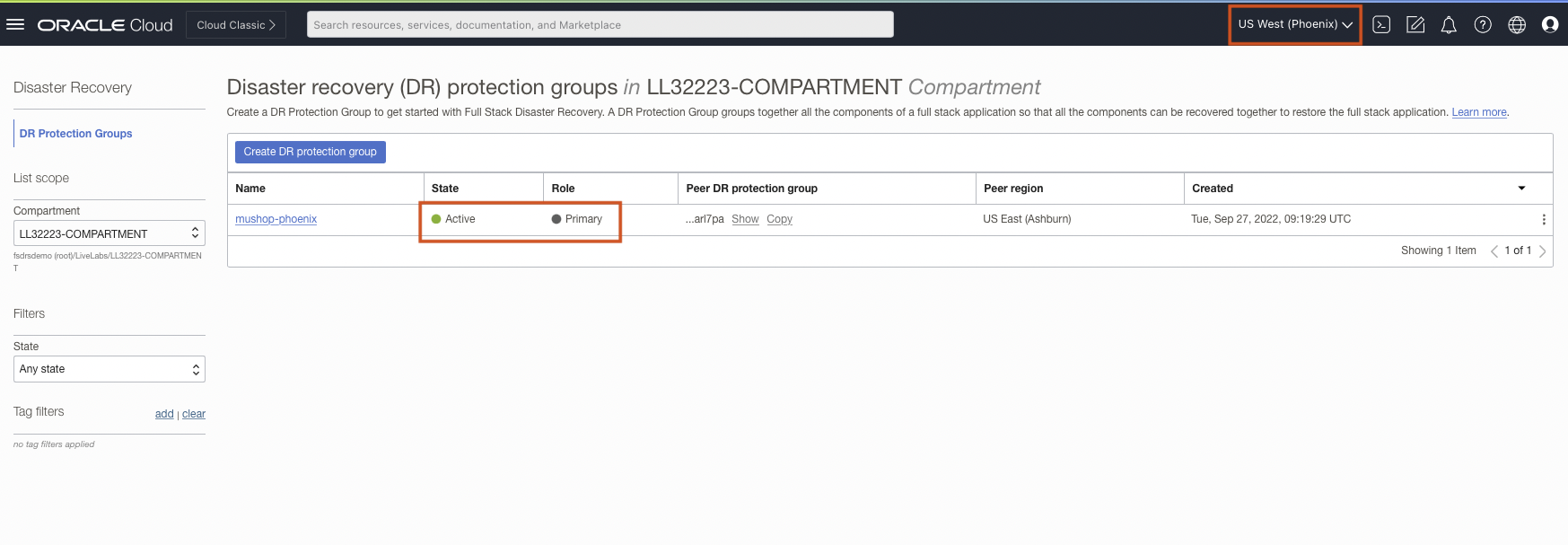
Task: Go to next page arrow
Action: tap(1543, 251)
